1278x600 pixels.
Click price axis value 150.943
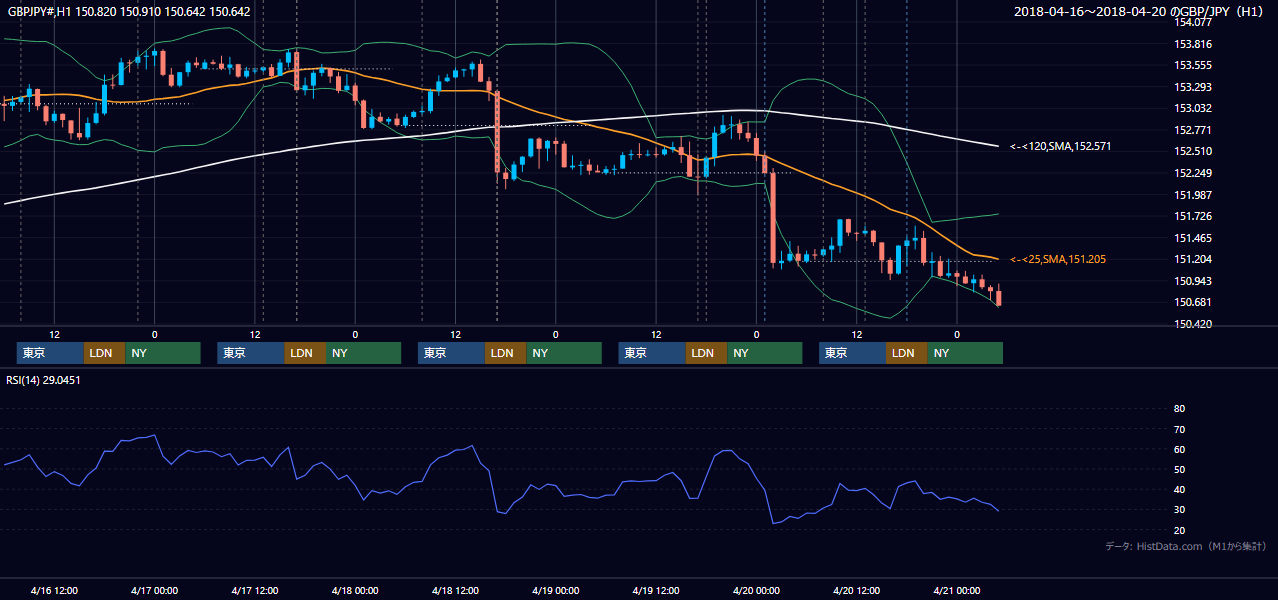[1194, 281]
